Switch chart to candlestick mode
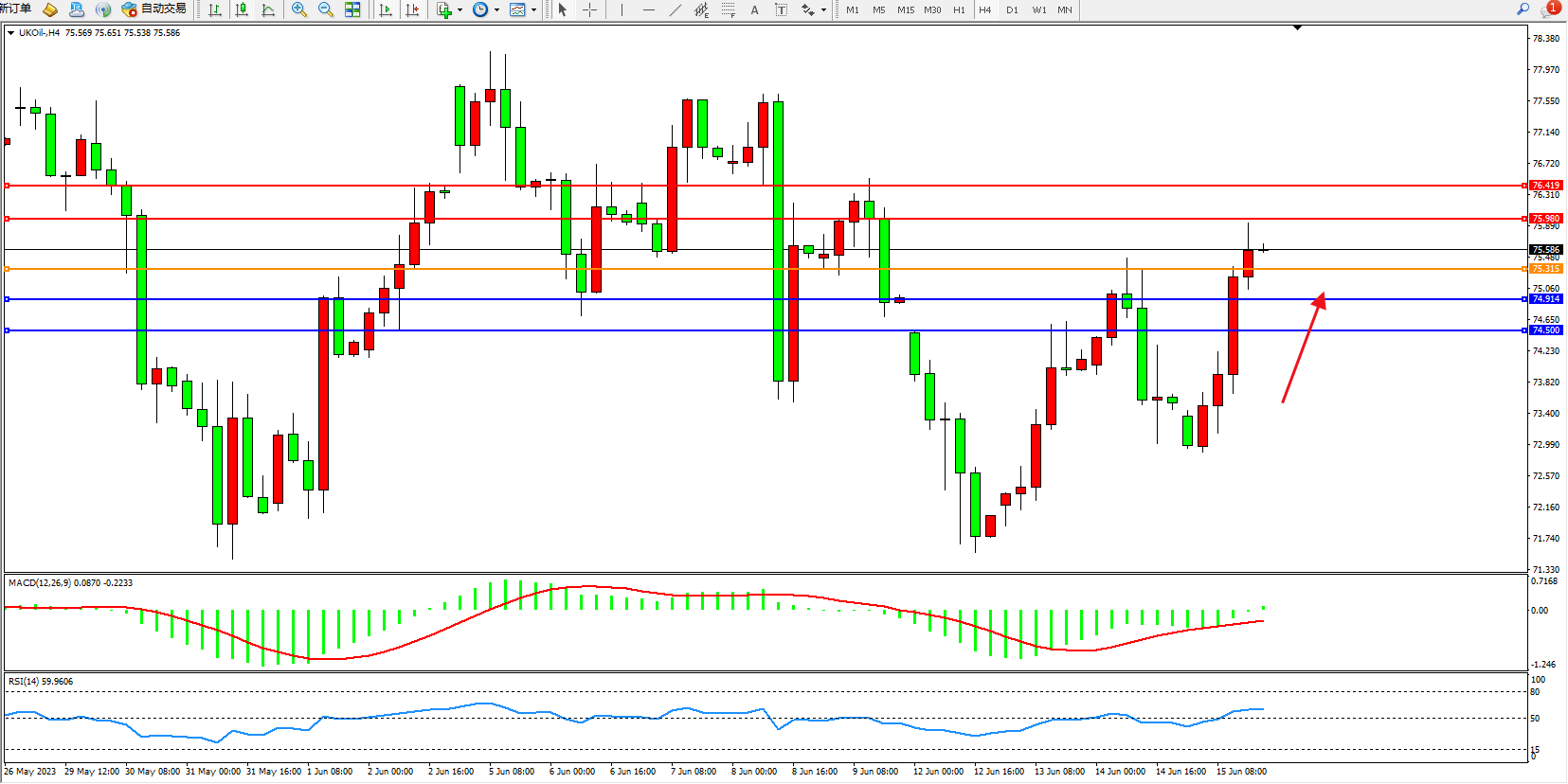Image resolution: width=1568 pixels, height=784 pixels. [242, 9]
